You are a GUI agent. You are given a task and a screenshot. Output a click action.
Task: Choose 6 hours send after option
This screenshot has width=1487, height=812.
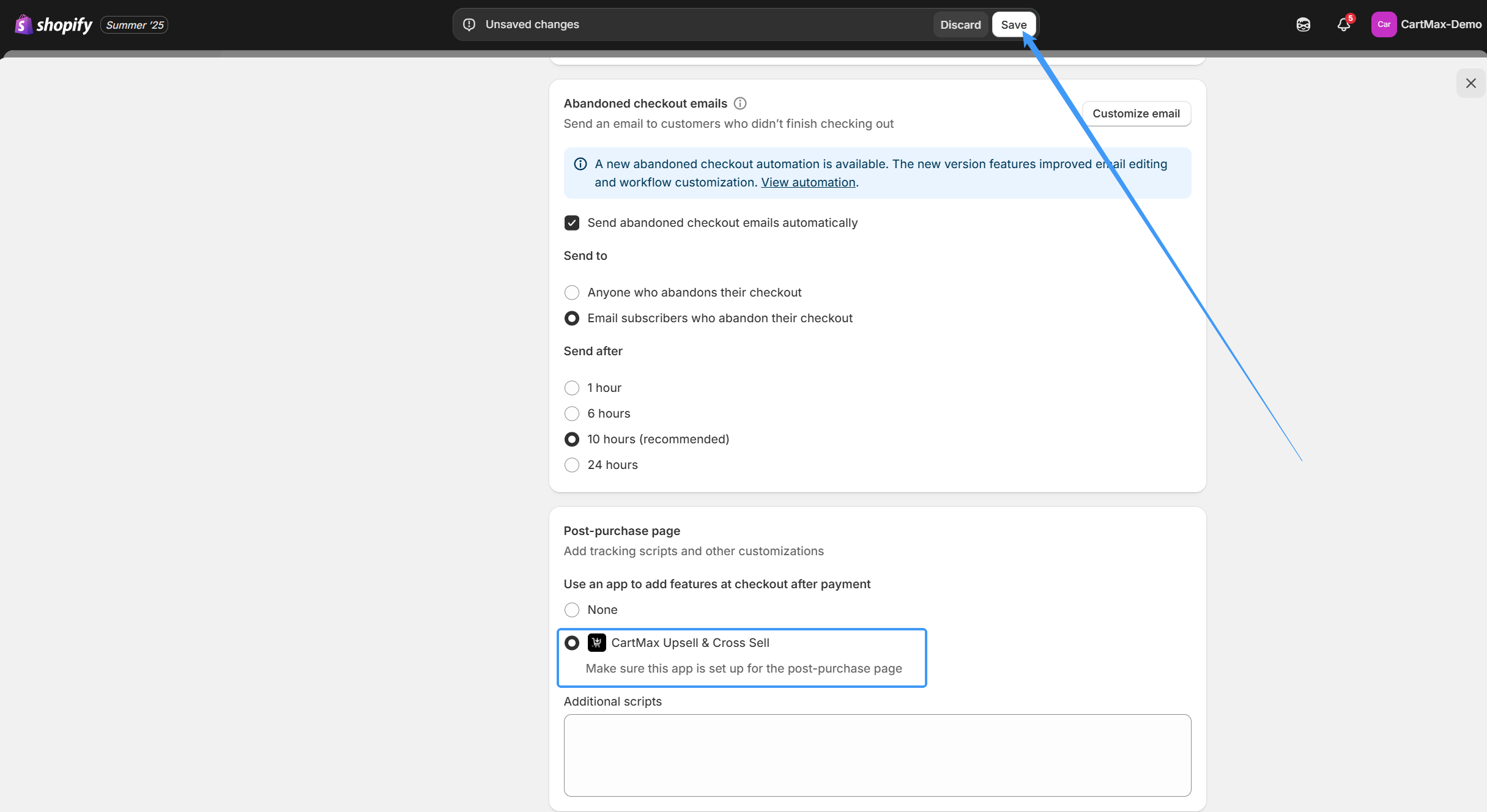(572, 413)
